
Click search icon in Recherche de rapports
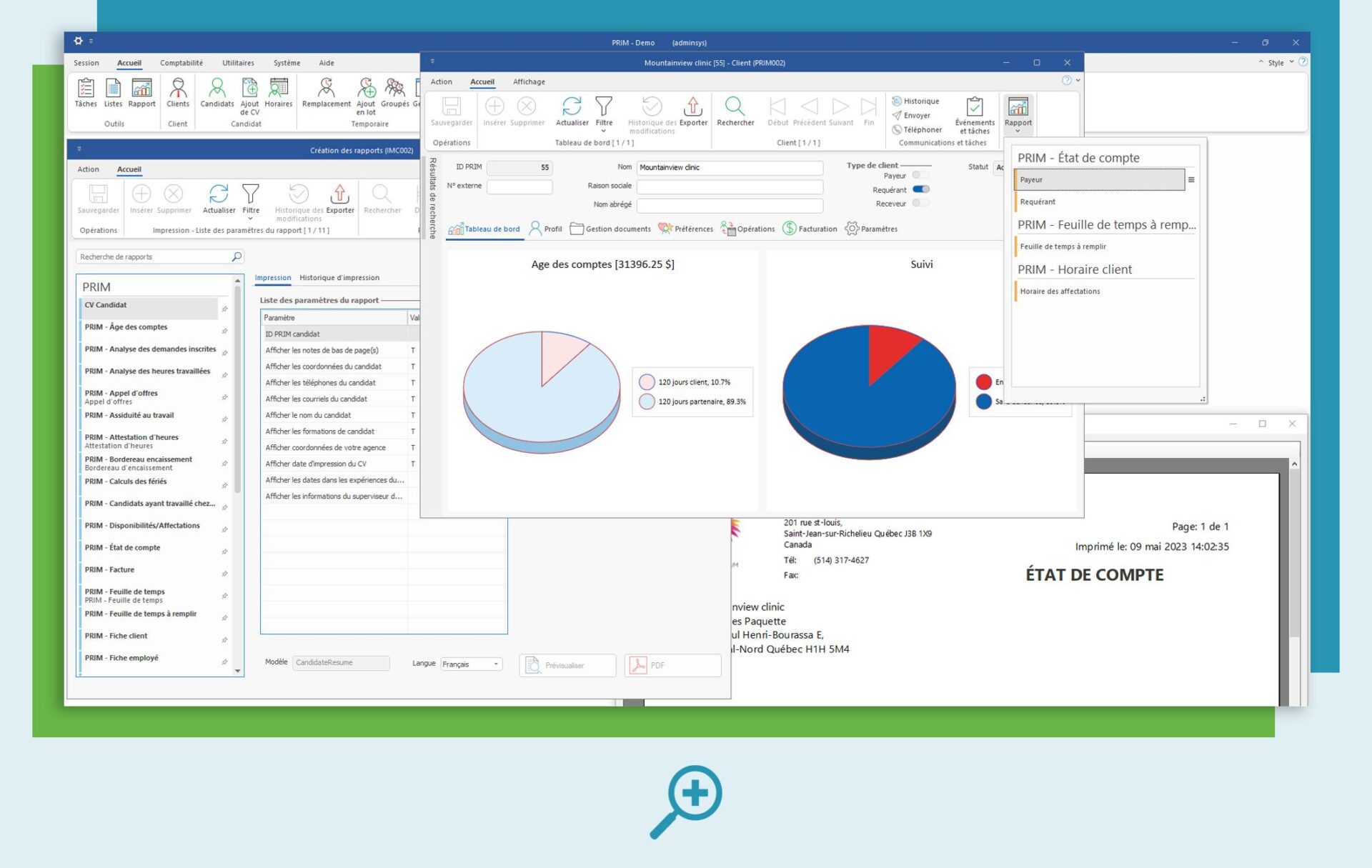tap(237, 256)
